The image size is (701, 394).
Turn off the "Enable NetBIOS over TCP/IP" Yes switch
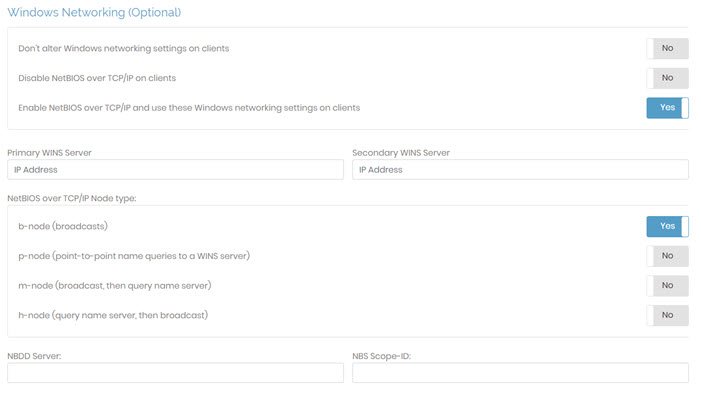[667, 108]
